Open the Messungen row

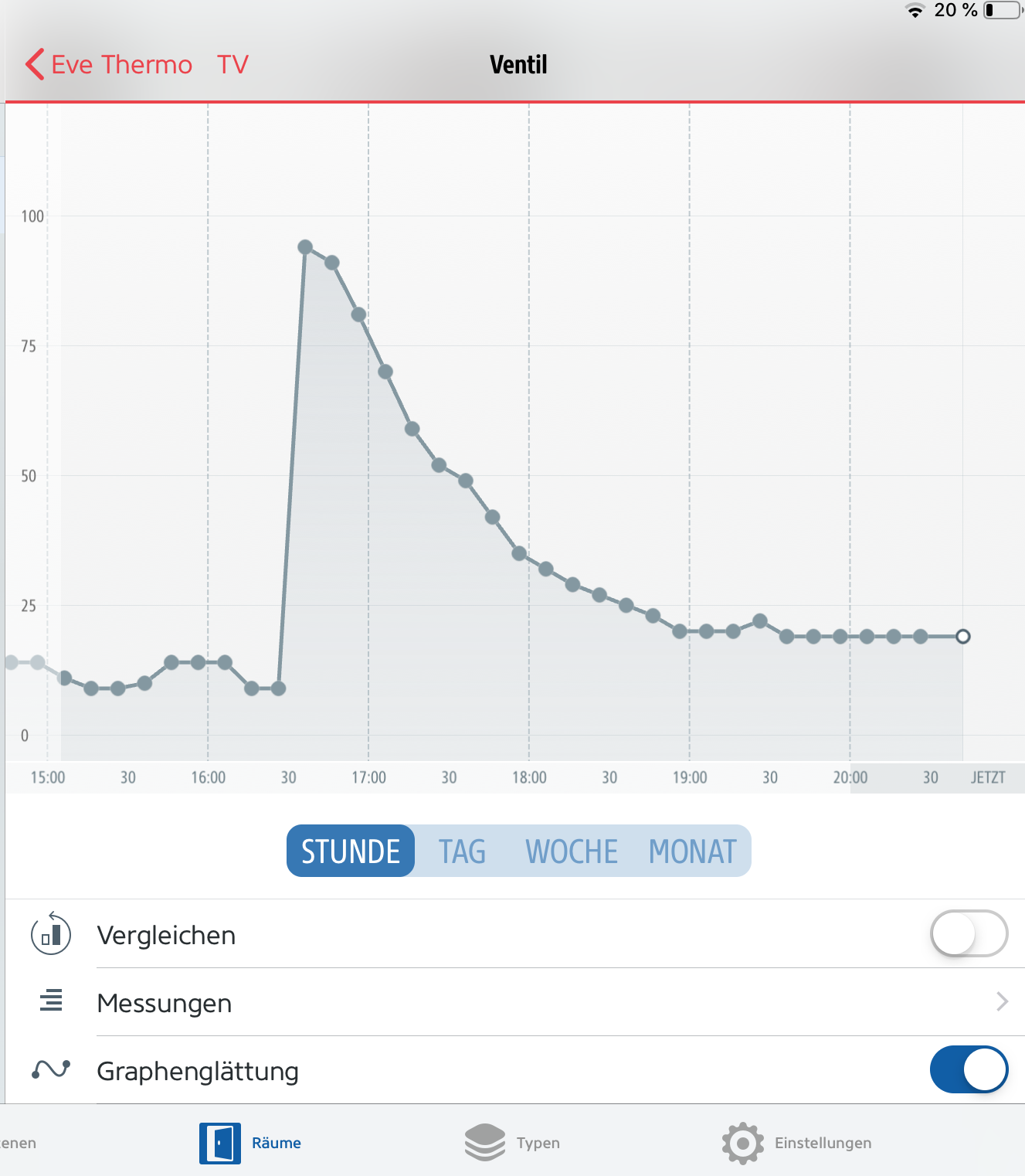(515, 1002)
